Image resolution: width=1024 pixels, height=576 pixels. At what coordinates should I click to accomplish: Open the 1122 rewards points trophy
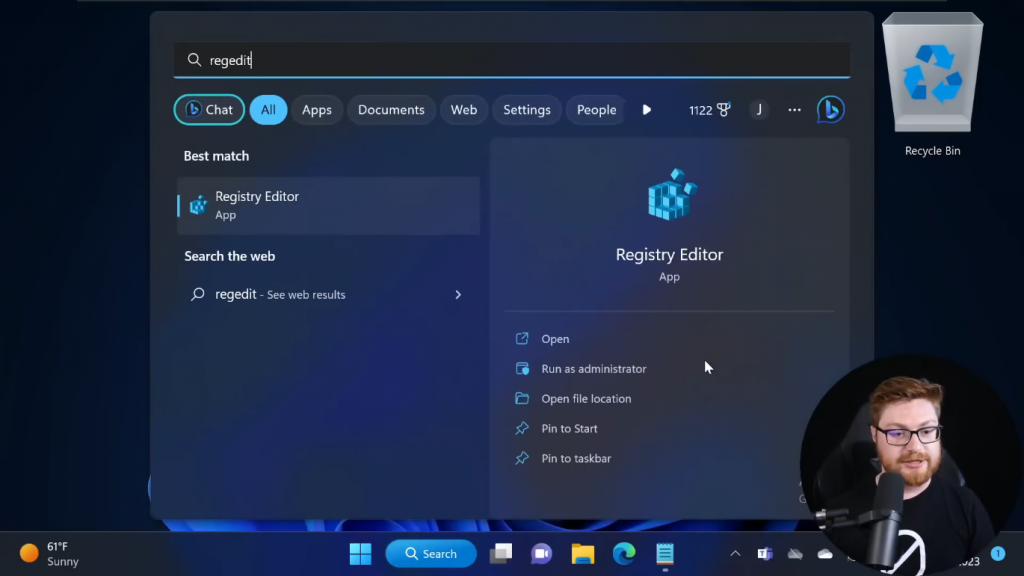pyautogui.click(x=709, y=110)
